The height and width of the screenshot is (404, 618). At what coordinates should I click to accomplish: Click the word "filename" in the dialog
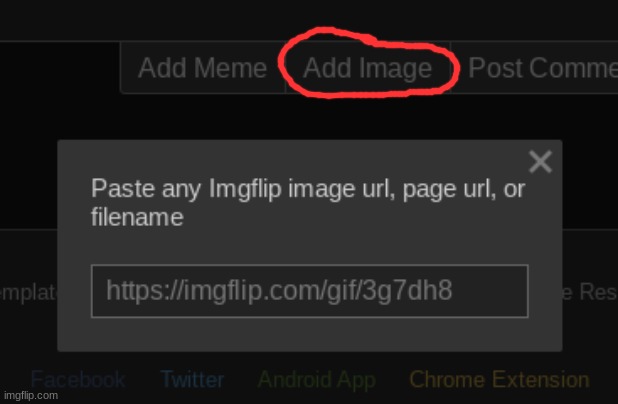pyautogui.click(x=137, y=217)
